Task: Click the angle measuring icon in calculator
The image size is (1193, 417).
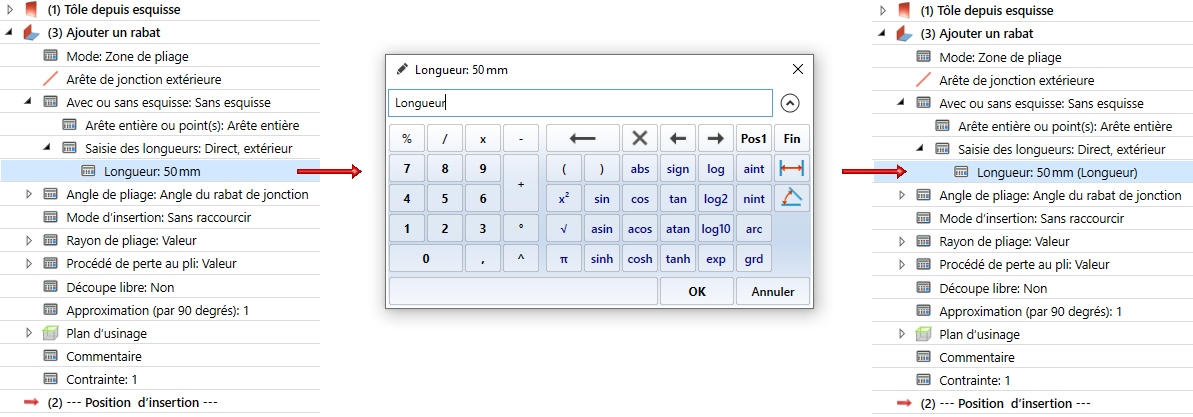Action: (x=791, y=198)
